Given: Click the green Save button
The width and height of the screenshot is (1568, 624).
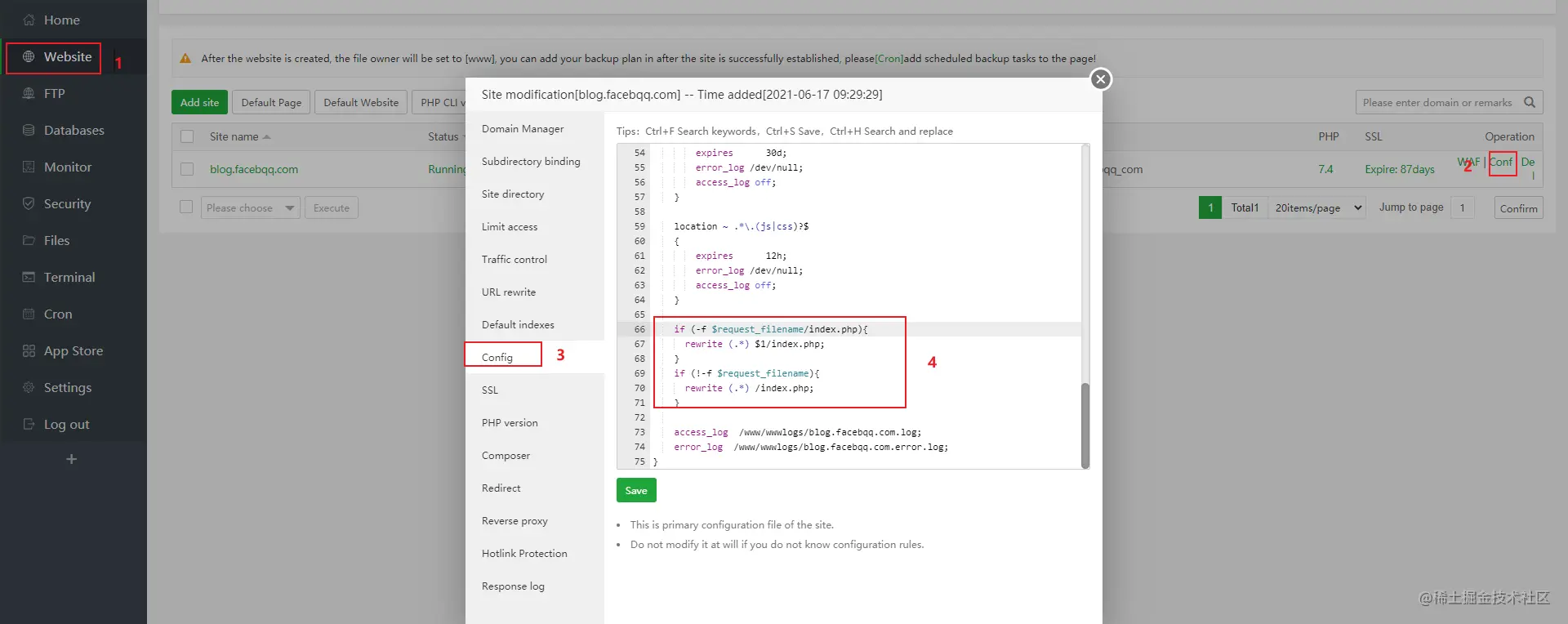Looking at the screenshot, I should [636, 490].
